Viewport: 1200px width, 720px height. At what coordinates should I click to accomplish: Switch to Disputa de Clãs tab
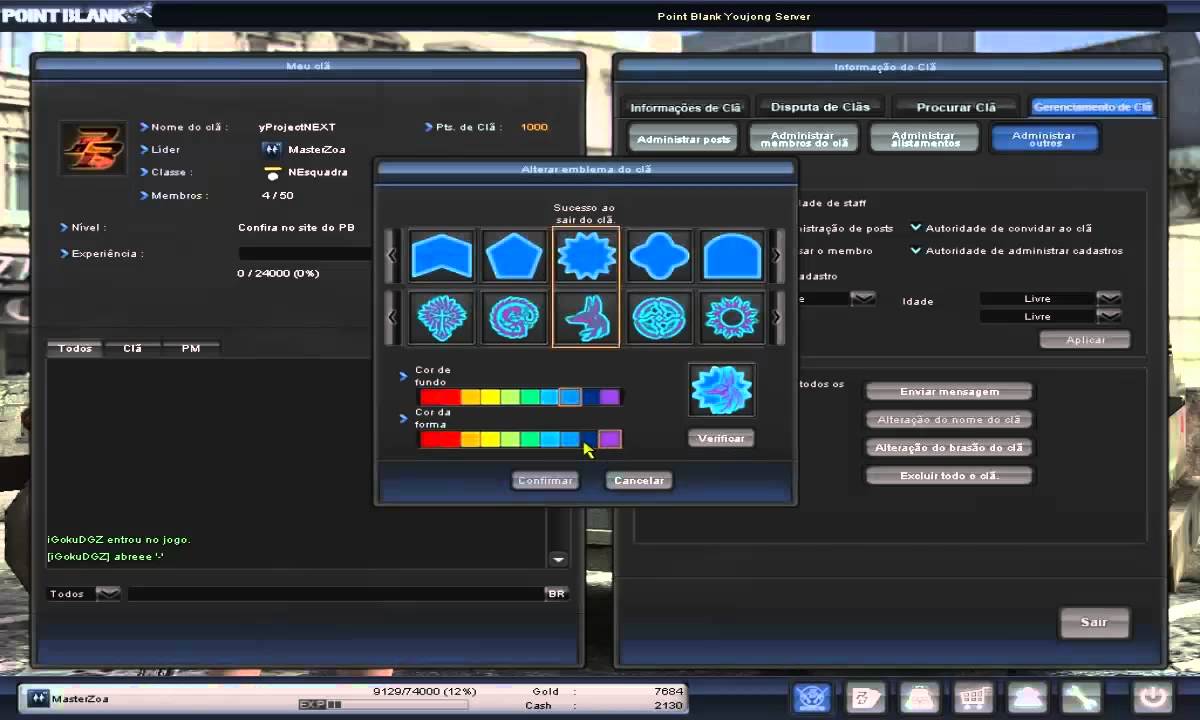pyautogui.click(x=820, y=106)
